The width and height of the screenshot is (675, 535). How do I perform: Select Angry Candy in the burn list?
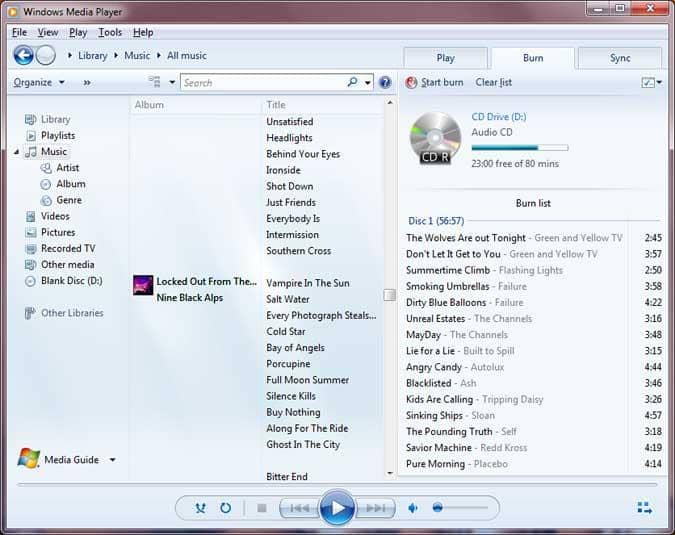point(534,367)
